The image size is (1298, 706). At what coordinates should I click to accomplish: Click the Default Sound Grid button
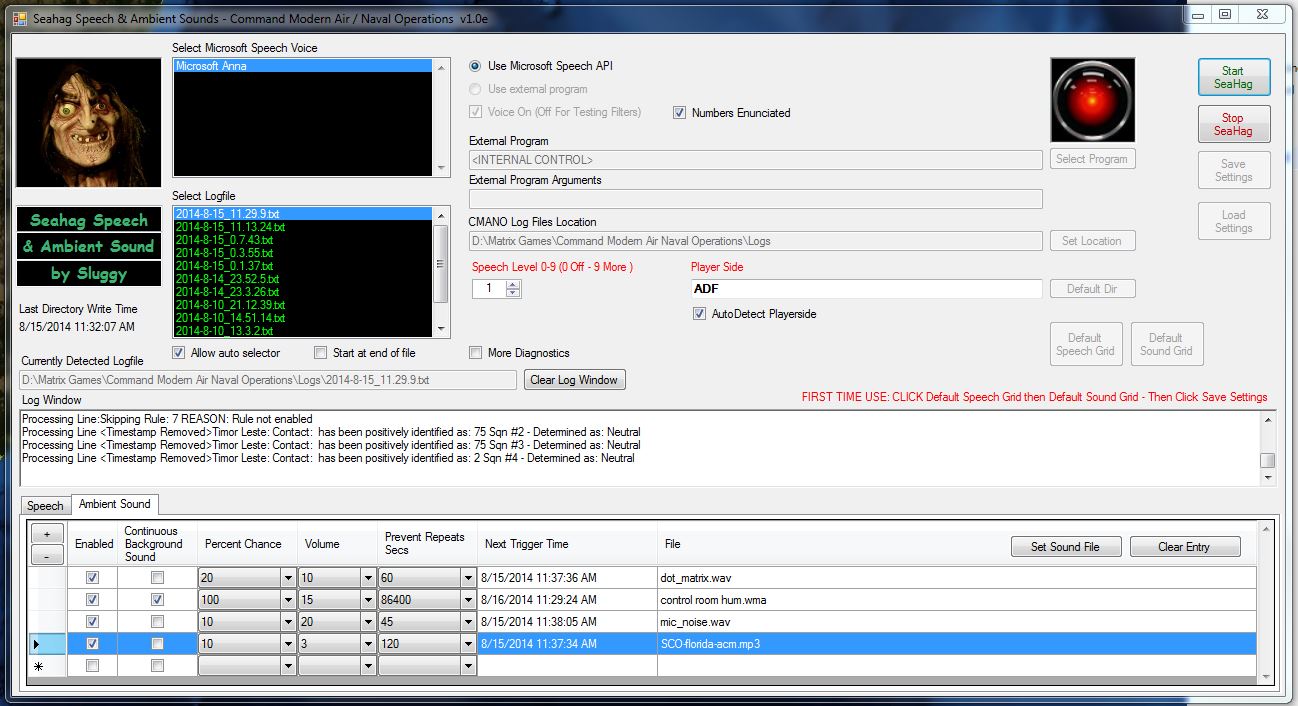[1167, 344]
